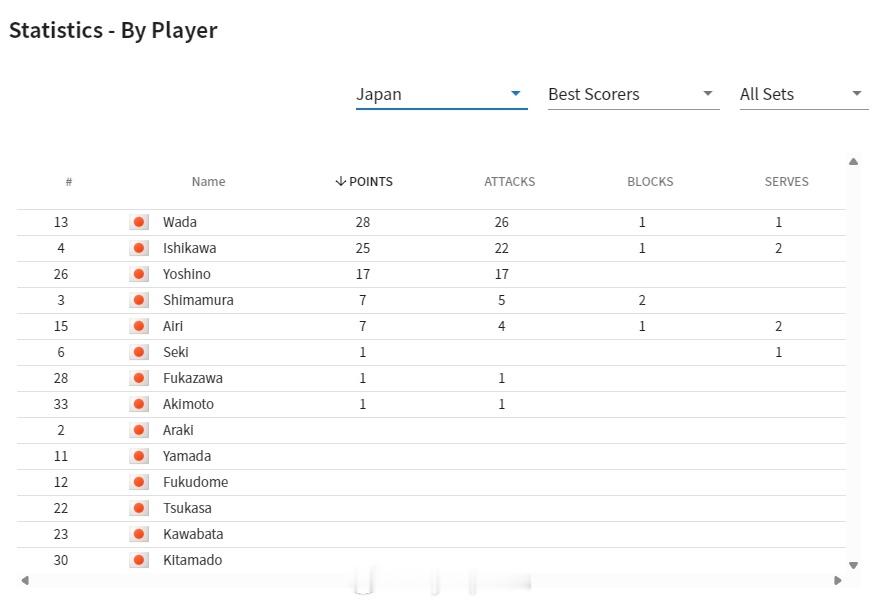Viewport: 884px width, 603px height.
Task: Click the flag icon next to Ishikawa
Action: pyautogui.click(x=139, y=248)
